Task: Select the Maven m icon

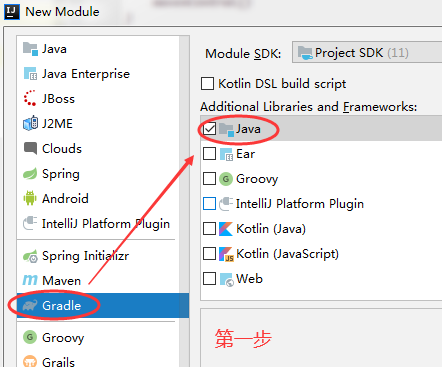Action: click(30, 280)
